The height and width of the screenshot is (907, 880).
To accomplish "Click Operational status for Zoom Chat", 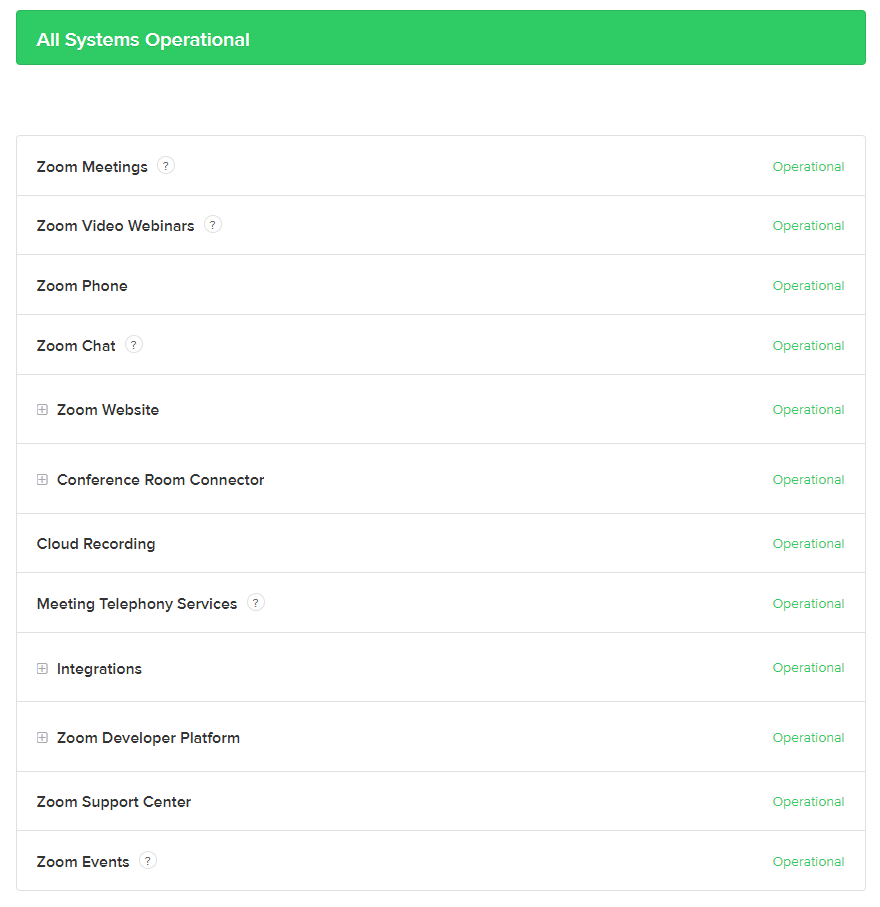I will coord(808,345).
